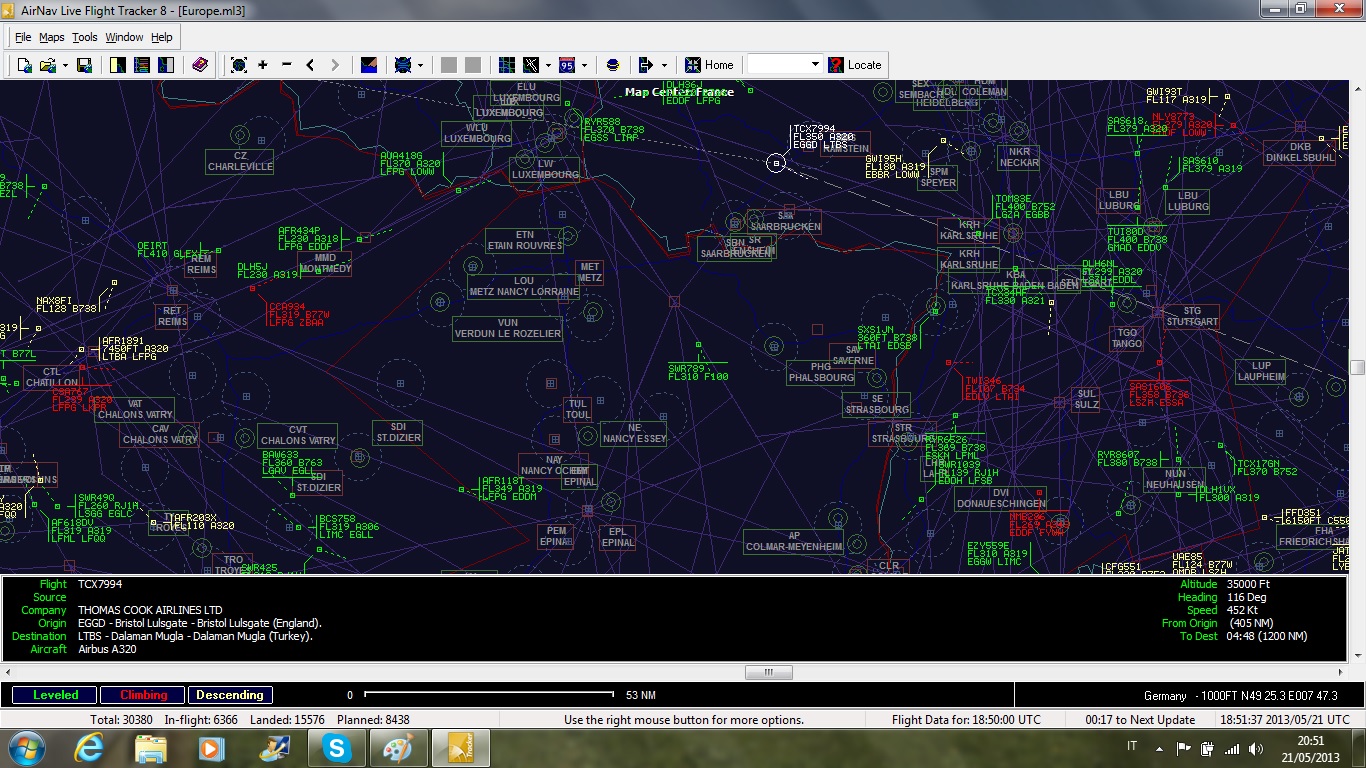Click the vertical scrollbar thumb
This screenshot has width=1366, height=768.
pyautogui.click(x=1358, y=368)
